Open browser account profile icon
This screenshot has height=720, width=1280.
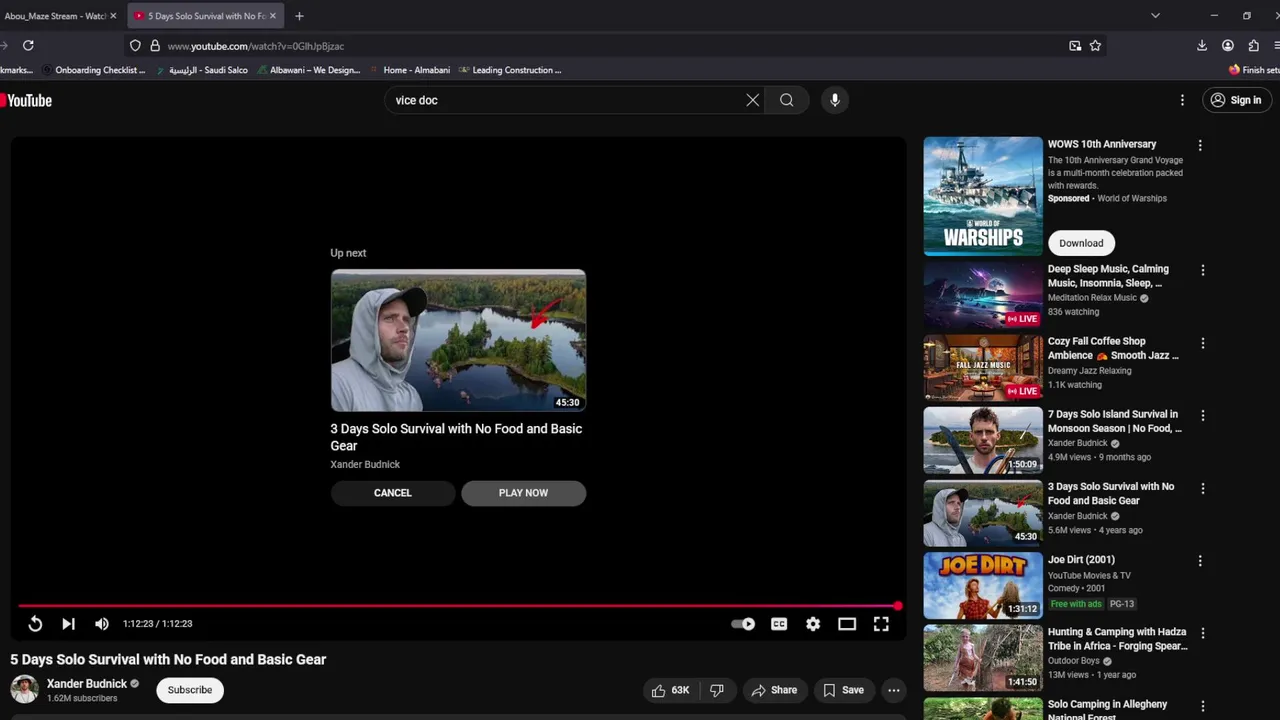(x=1228, y=45)
